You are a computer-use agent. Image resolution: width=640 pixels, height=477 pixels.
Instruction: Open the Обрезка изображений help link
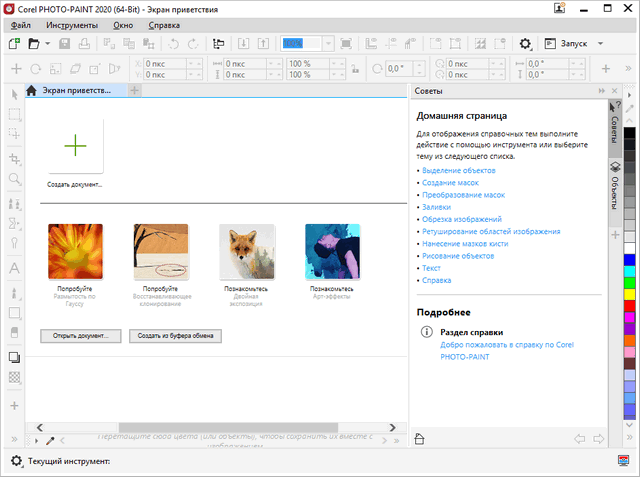pyautogui.click(x=460, y=219)
